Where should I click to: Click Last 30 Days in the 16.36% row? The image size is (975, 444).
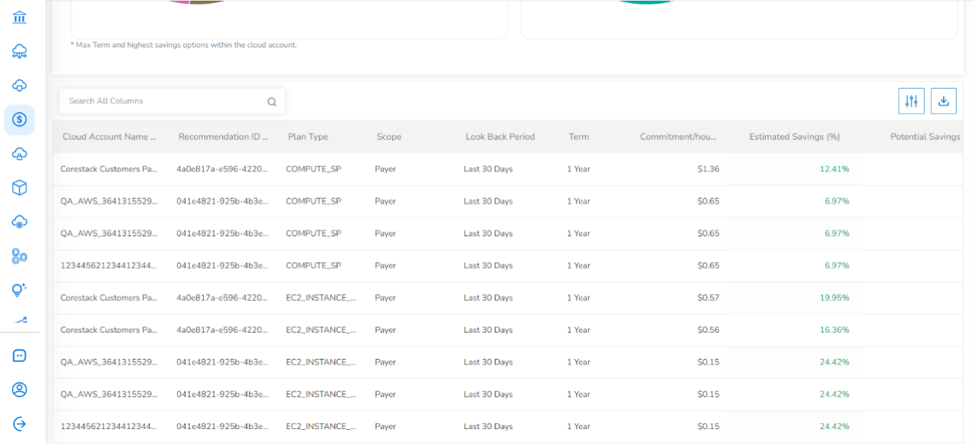click(488, 330)
